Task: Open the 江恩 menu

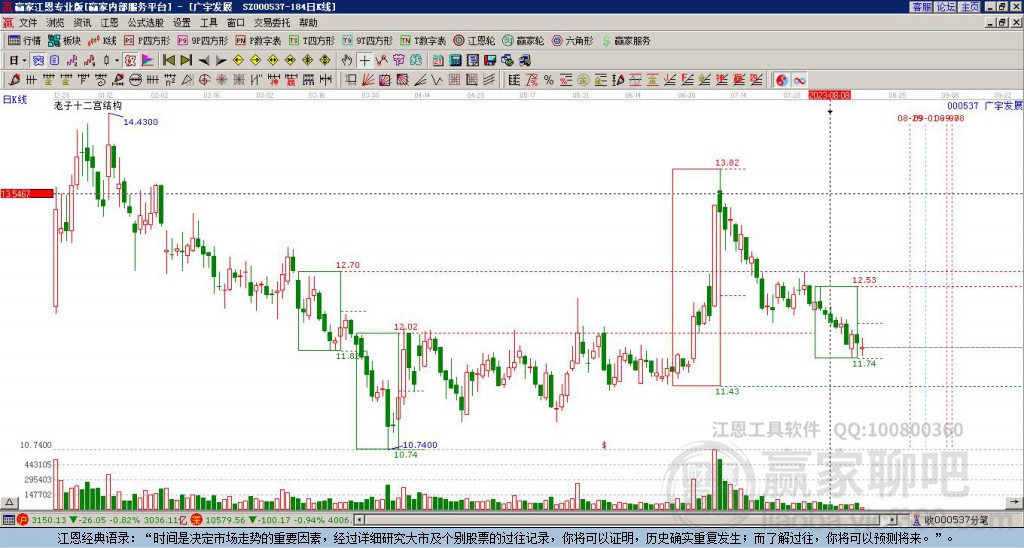Action: (109, 23)
